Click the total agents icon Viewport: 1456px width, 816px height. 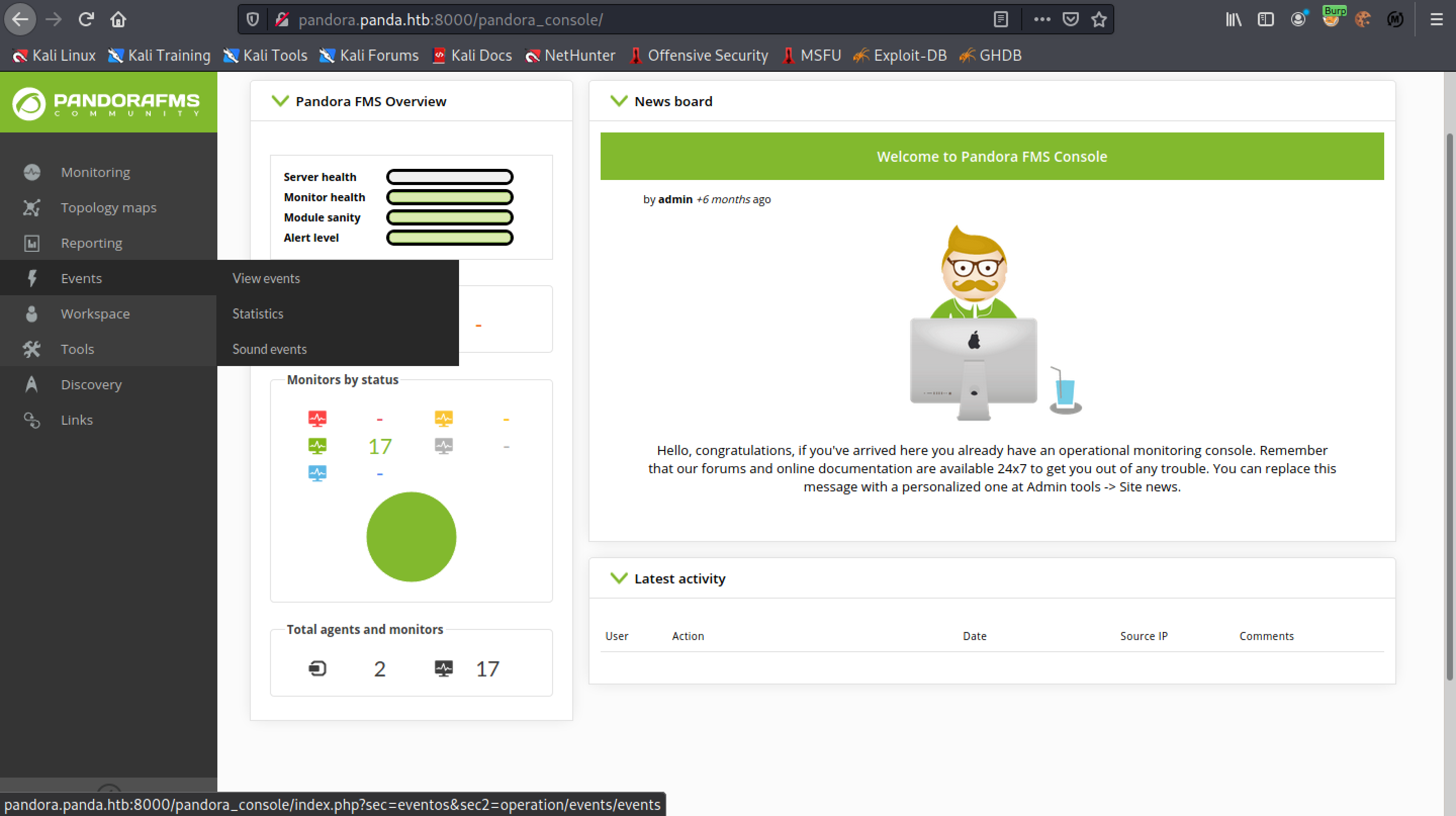coord(317,668)
